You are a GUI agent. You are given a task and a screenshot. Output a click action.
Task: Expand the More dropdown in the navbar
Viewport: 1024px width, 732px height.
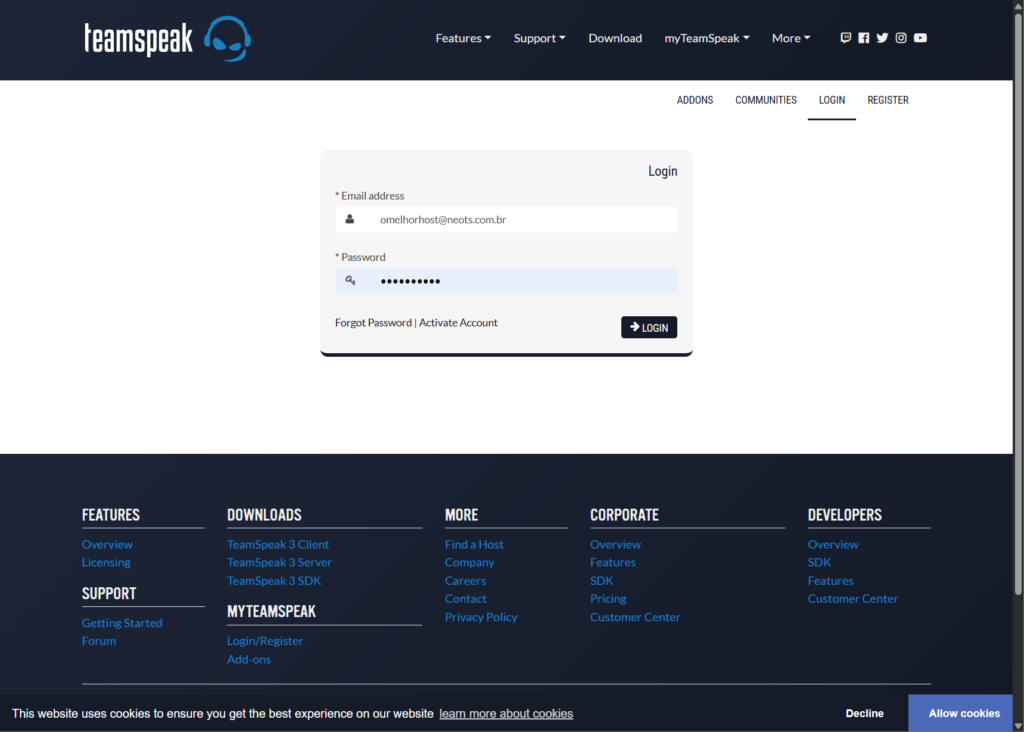pyautogui.click(x=790, y=38)
